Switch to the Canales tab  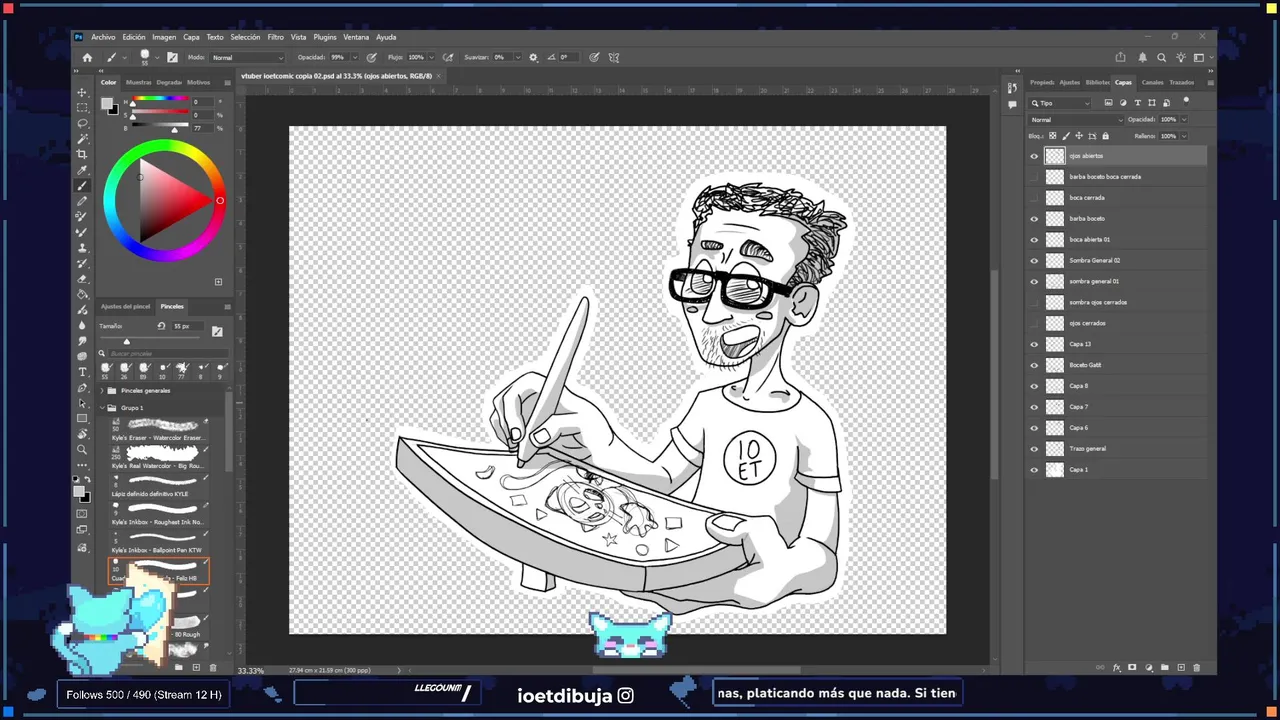tap(1152, 82)
